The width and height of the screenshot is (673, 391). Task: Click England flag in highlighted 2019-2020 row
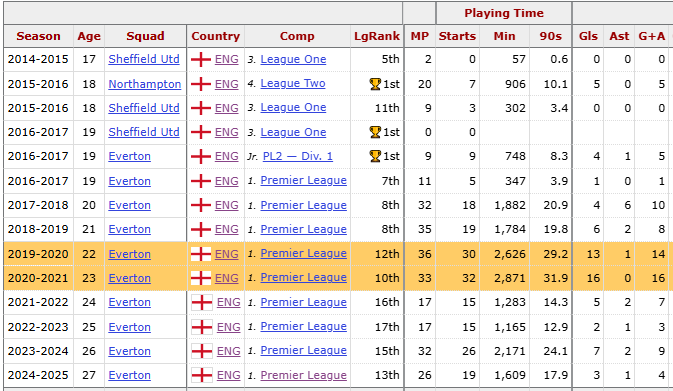pyautogui.click(x=200, y=254)
